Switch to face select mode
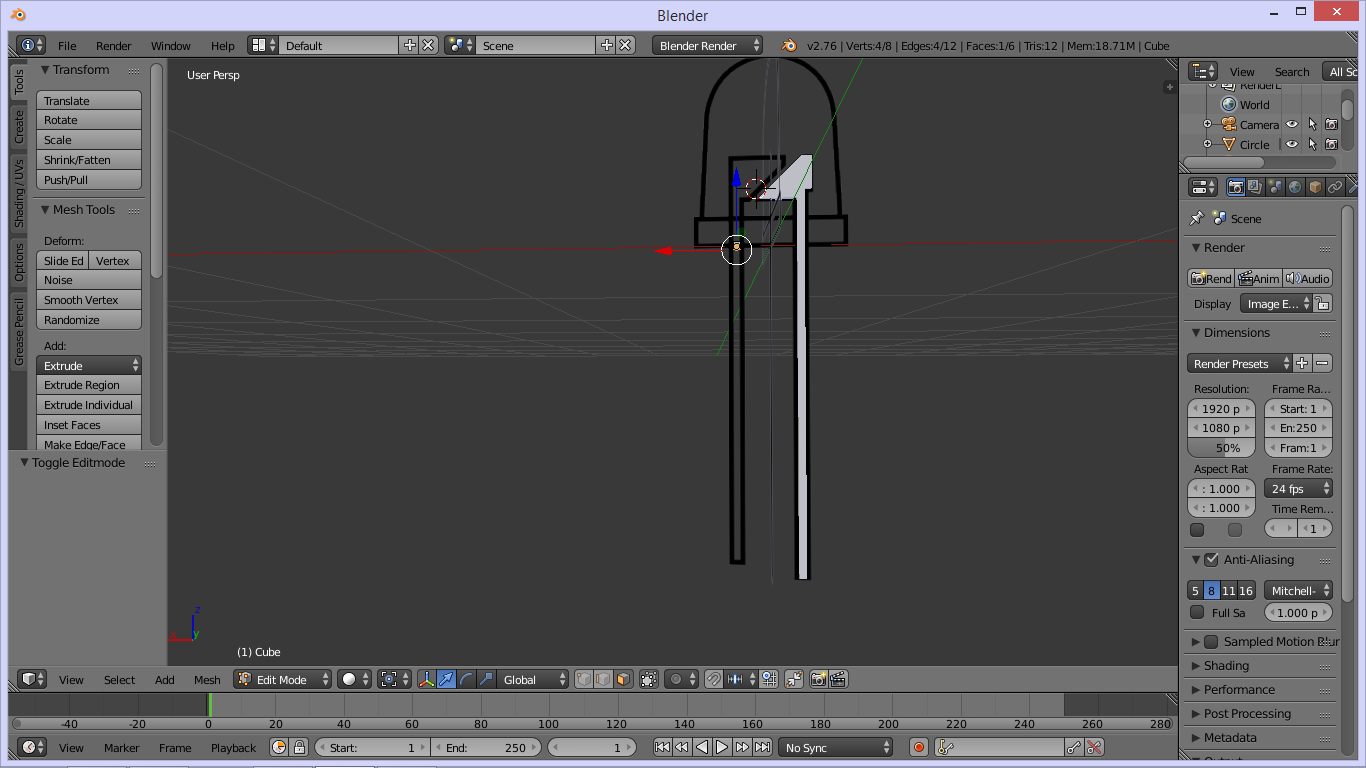 623,679
